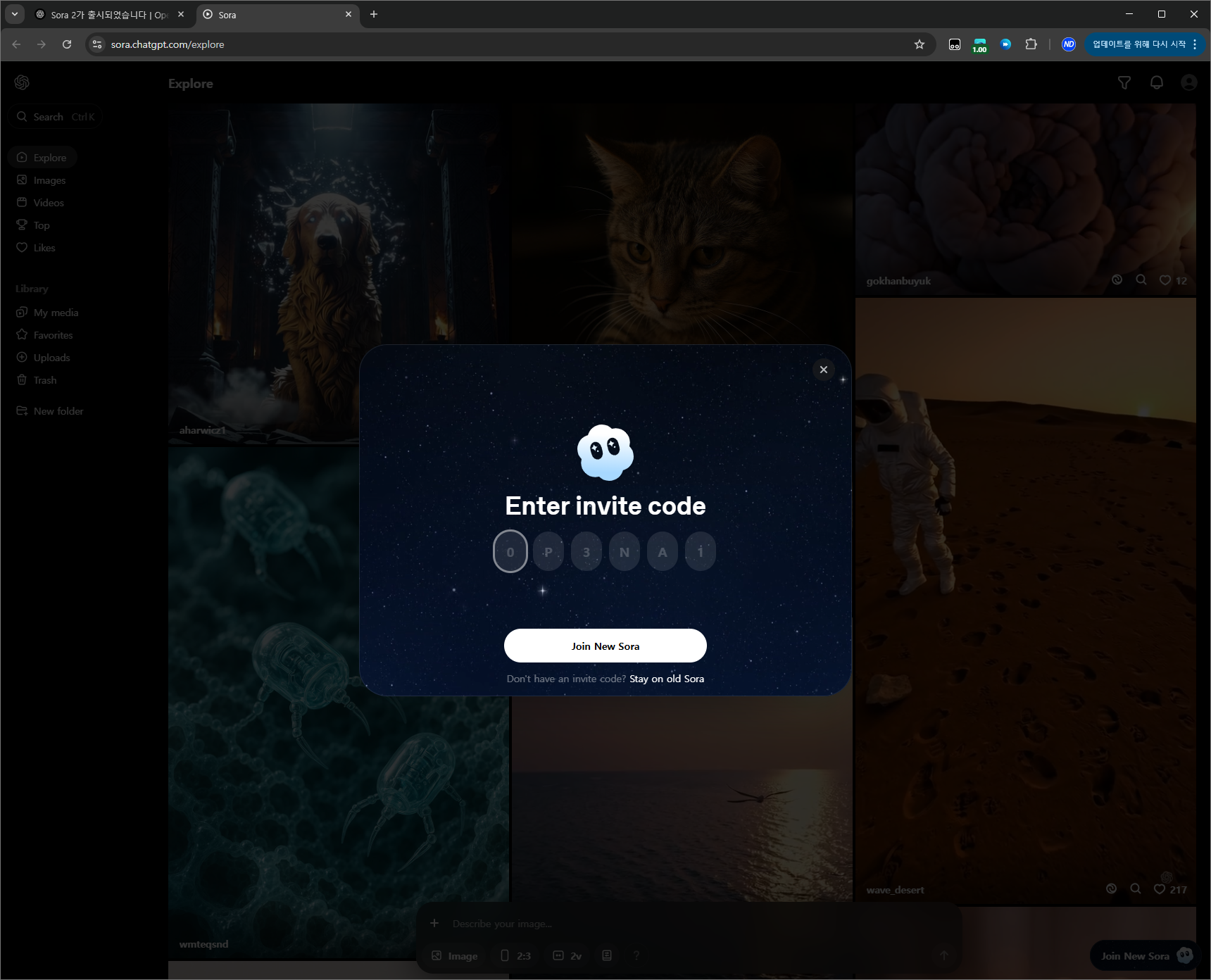Open the tab search dropdown arrow
This screenshot has height=980, width=1211.
pos(14,14)
